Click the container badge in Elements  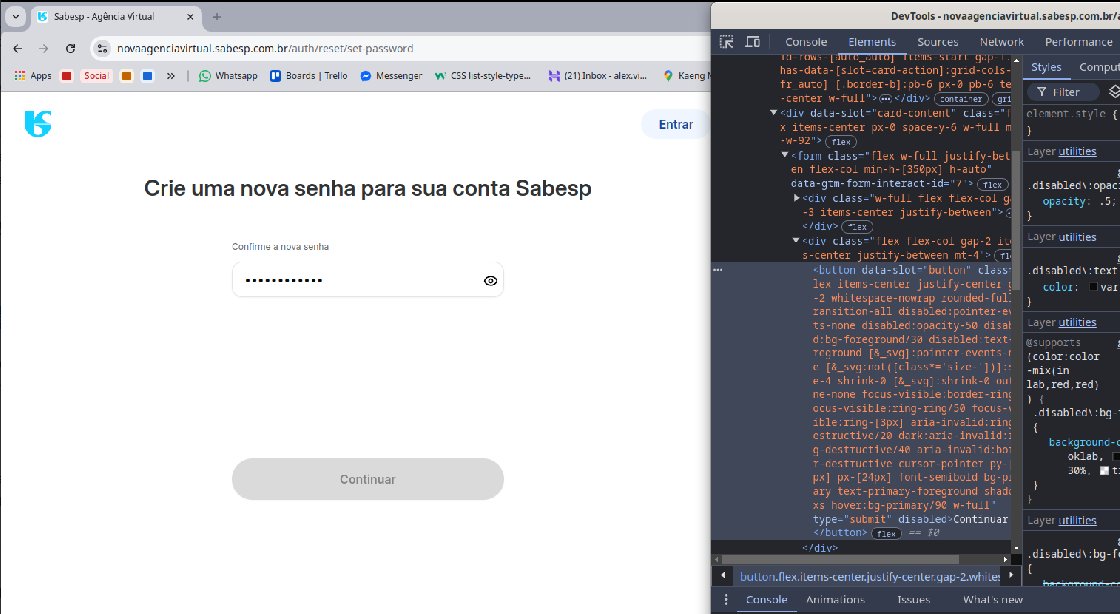(961, 99)
